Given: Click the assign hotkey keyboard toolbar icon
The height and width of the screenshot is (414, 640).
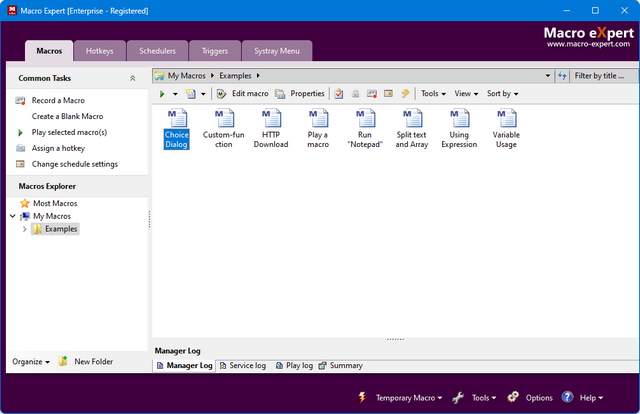Looking at the screenshot, I should (372, 94).
